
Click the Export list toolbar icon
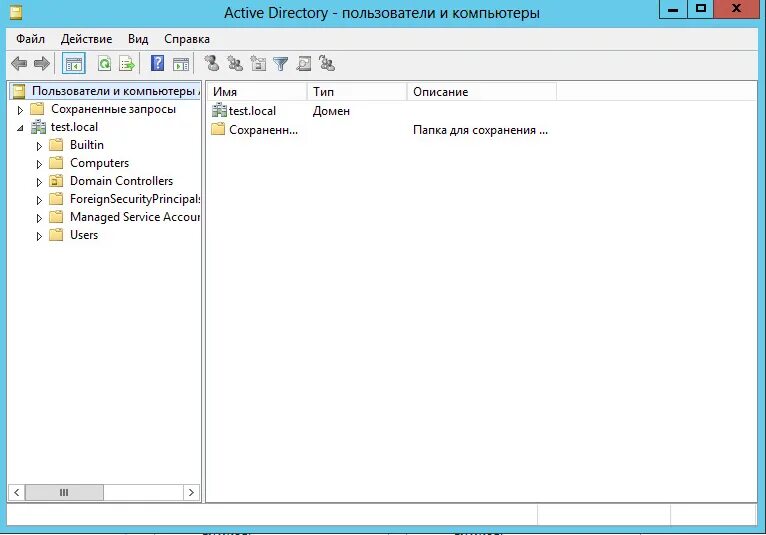coord(127,64)
